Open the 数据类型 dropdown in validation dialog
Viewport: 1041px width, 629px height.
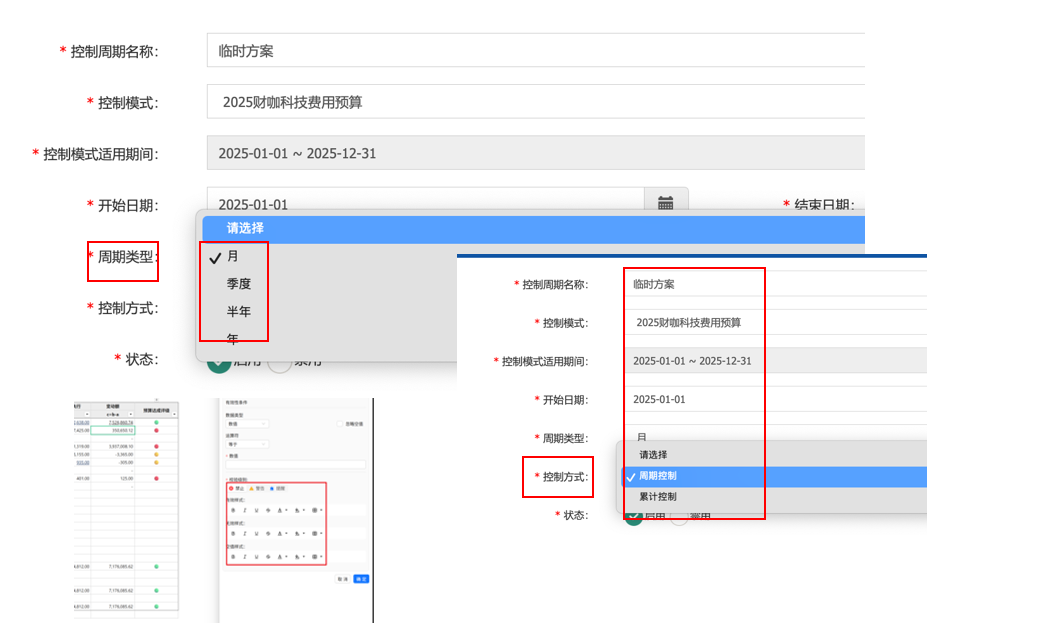tap(247, 424)
